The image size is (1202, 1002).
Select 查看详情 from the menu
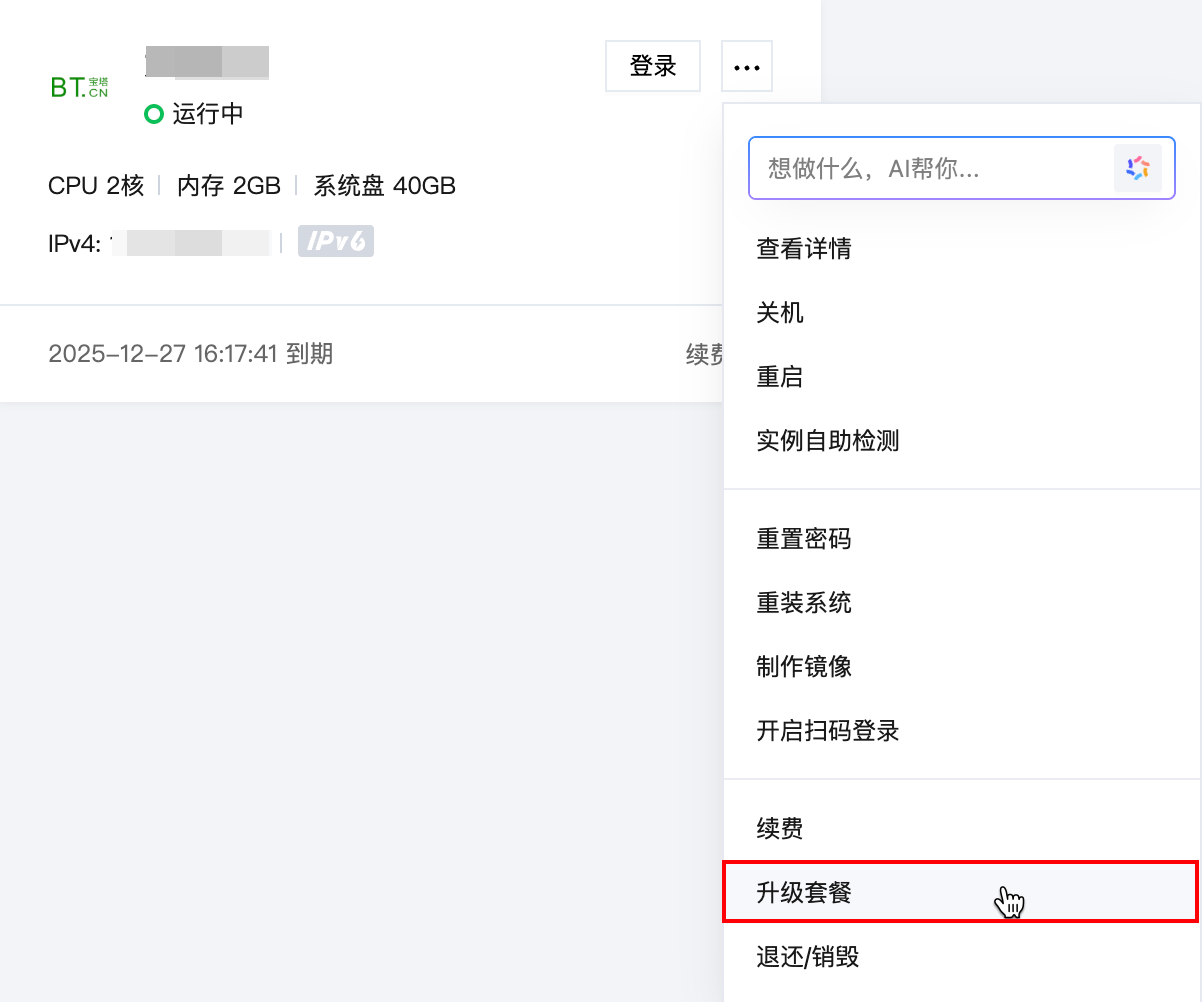(804, 249)
